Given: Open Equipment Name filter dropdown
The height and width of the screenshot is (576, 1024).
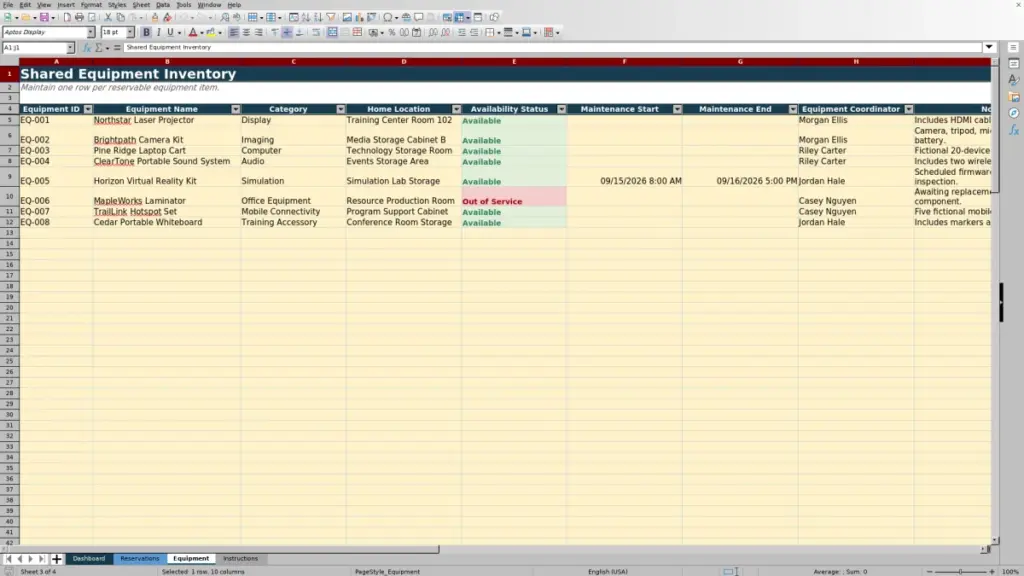Looking at the screenshot, I should point(236,109).
